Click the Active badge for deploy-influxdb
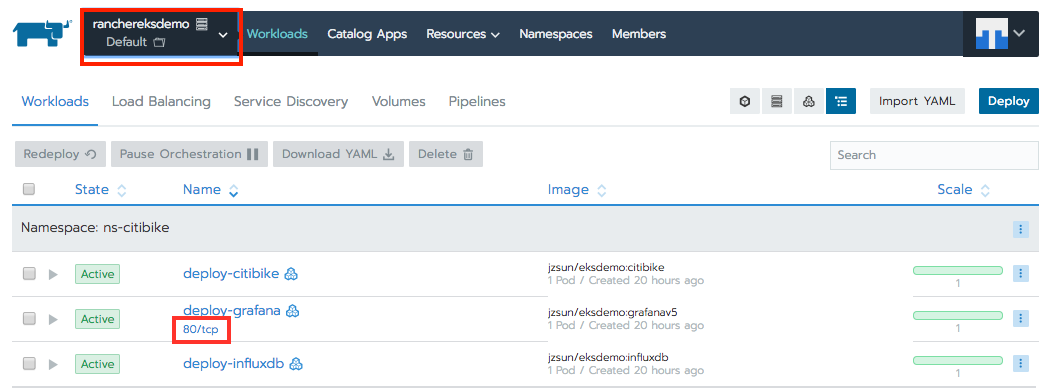 (x=98, y=364)
